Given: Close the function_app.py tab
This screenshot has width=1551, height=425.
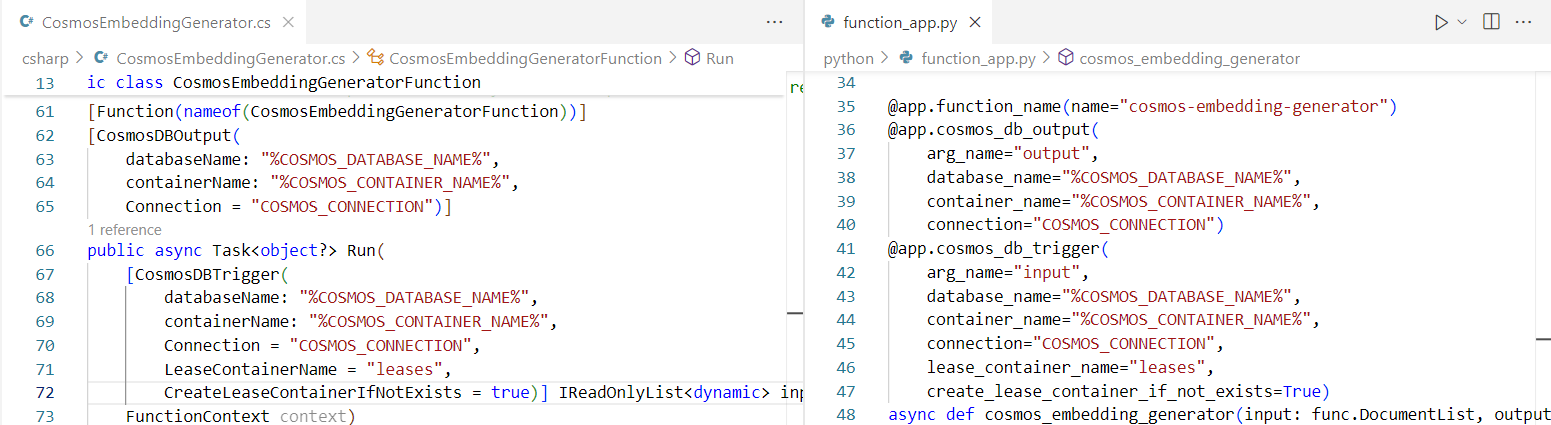Looking at the screenshot, I should pos(976,21).
